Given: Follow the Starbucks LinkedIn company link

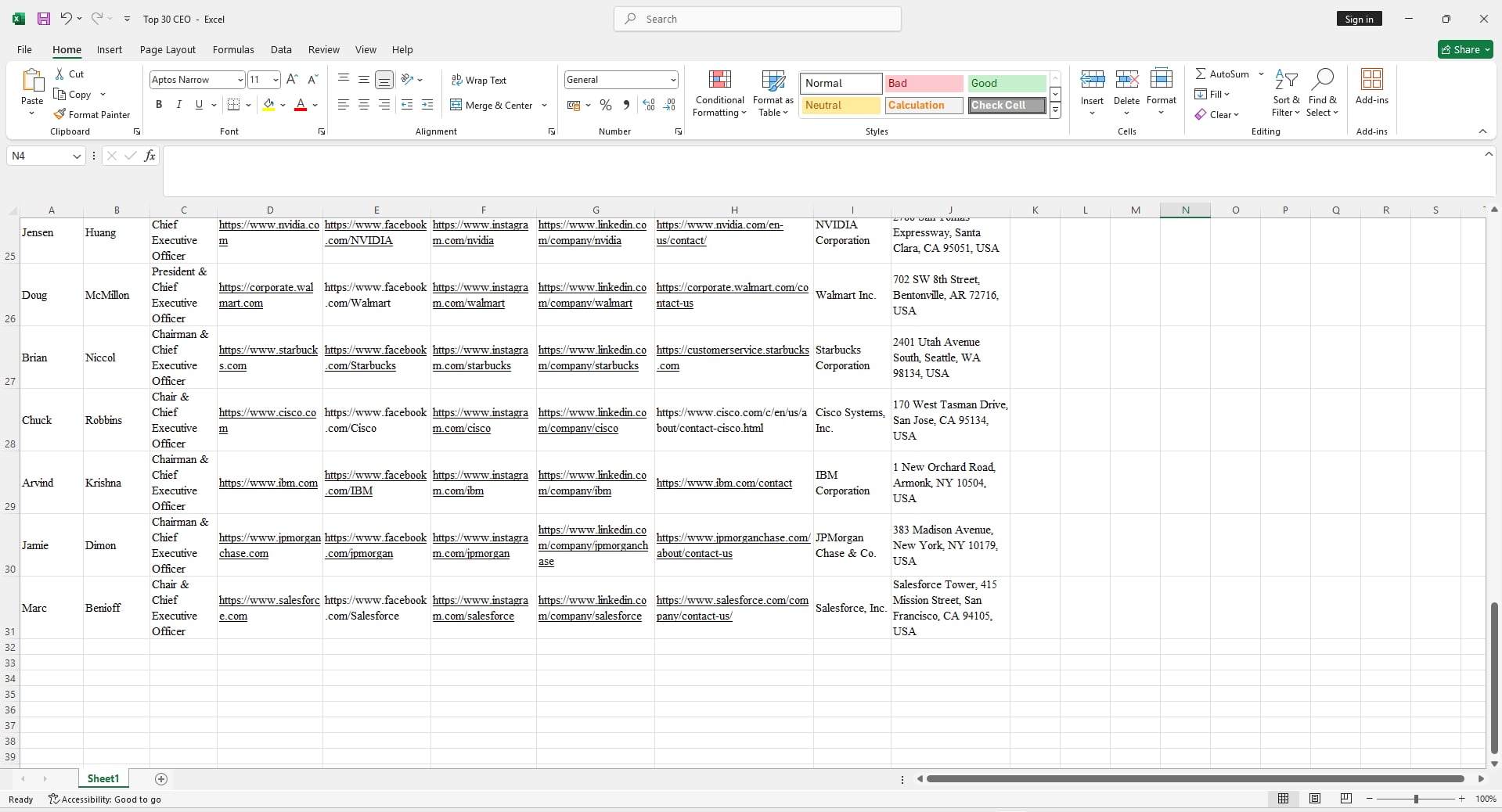Looking at the screenshot, I should coord(593,357).
